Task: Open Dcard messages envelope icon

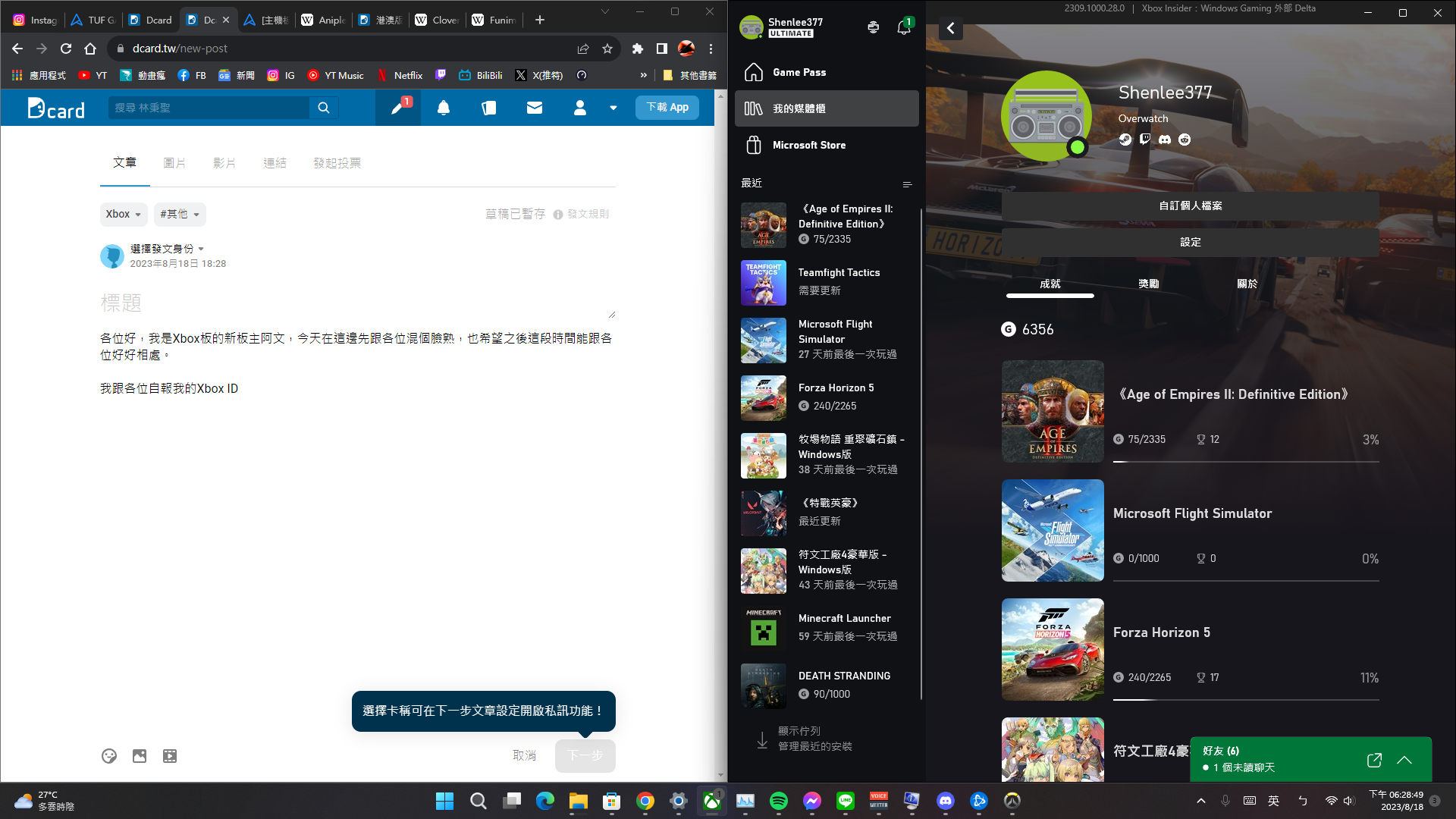Action: [x=535, y=108]
